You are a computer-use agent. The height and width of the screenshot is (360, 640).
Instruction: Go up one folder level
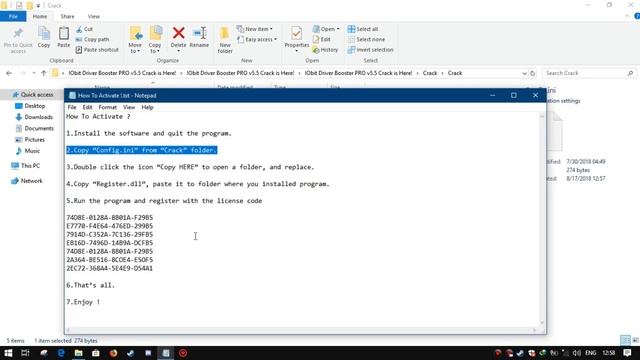(x=44, y=73)
